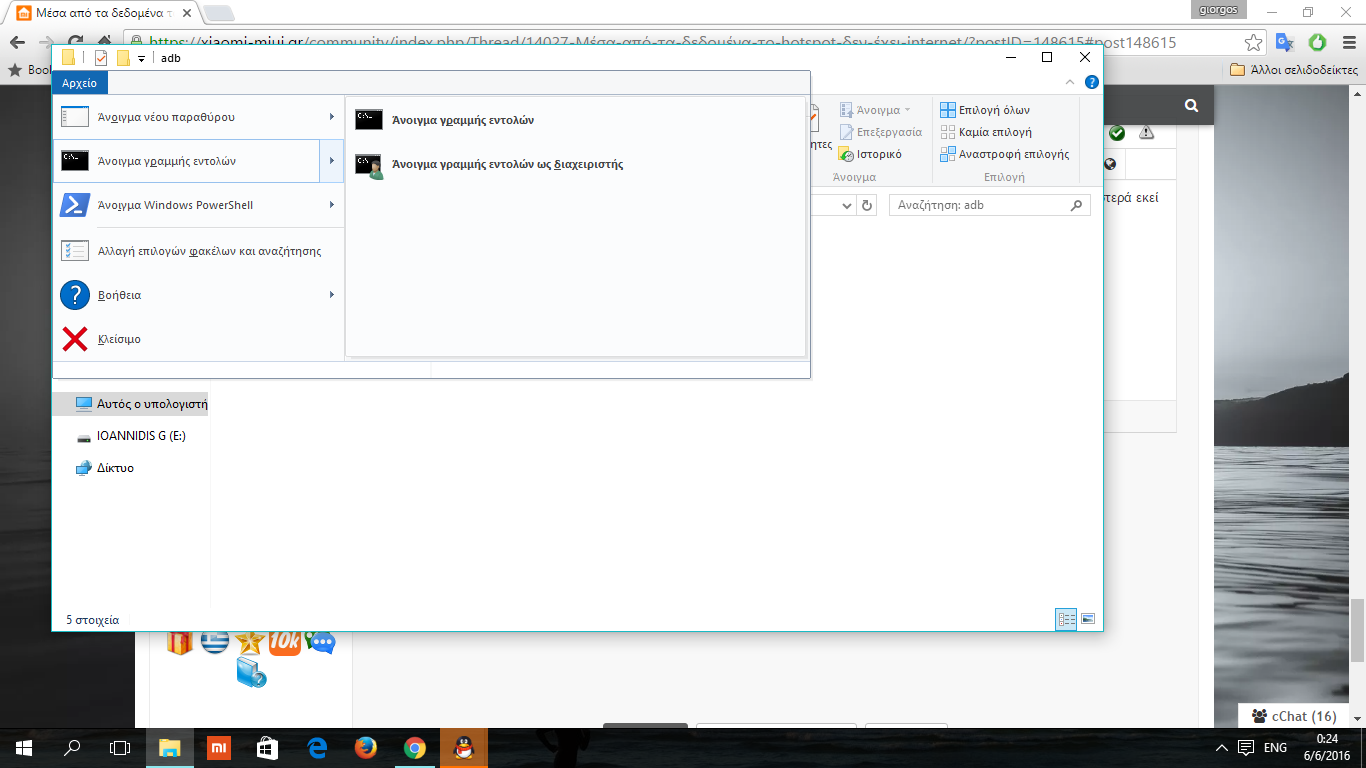Click the 'Αναζήτηση: adb' search field
The width and height of the screenshot is (1366, 768).
pyautogui.click(x=980, y=205)
